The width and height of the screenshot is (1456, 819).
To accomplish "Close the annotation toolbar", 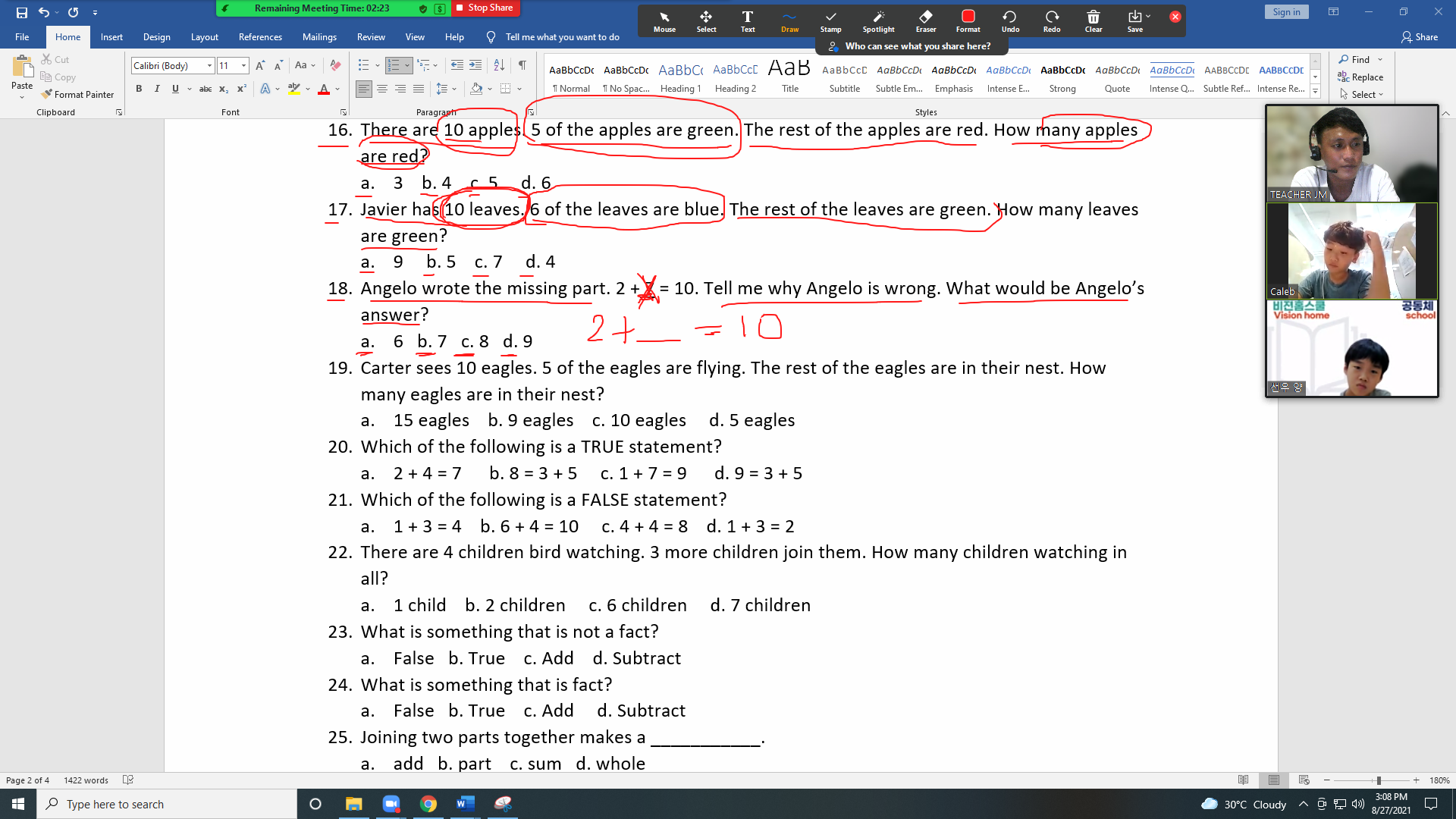I will pyautogui.click(x=1175, y=16).
